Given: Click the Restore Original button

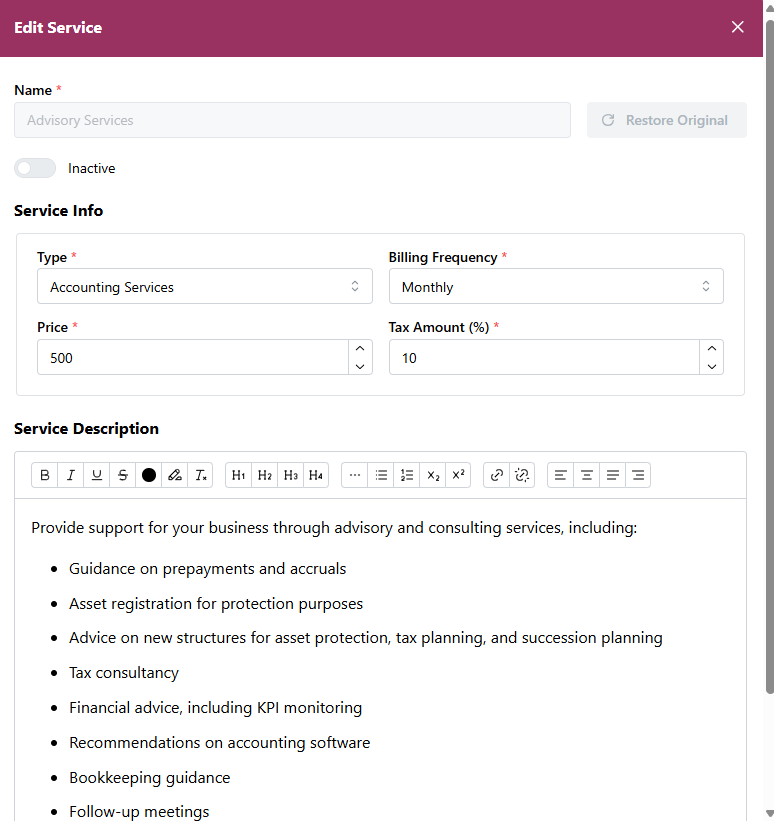Looking at the screenshot, I should click(x=666, y=120).
